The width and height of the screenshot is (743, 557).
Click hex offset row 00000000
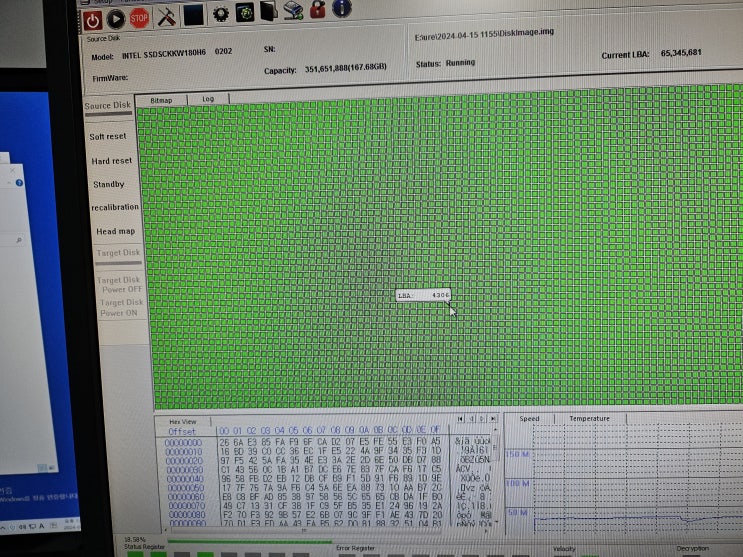coord(183,443)
